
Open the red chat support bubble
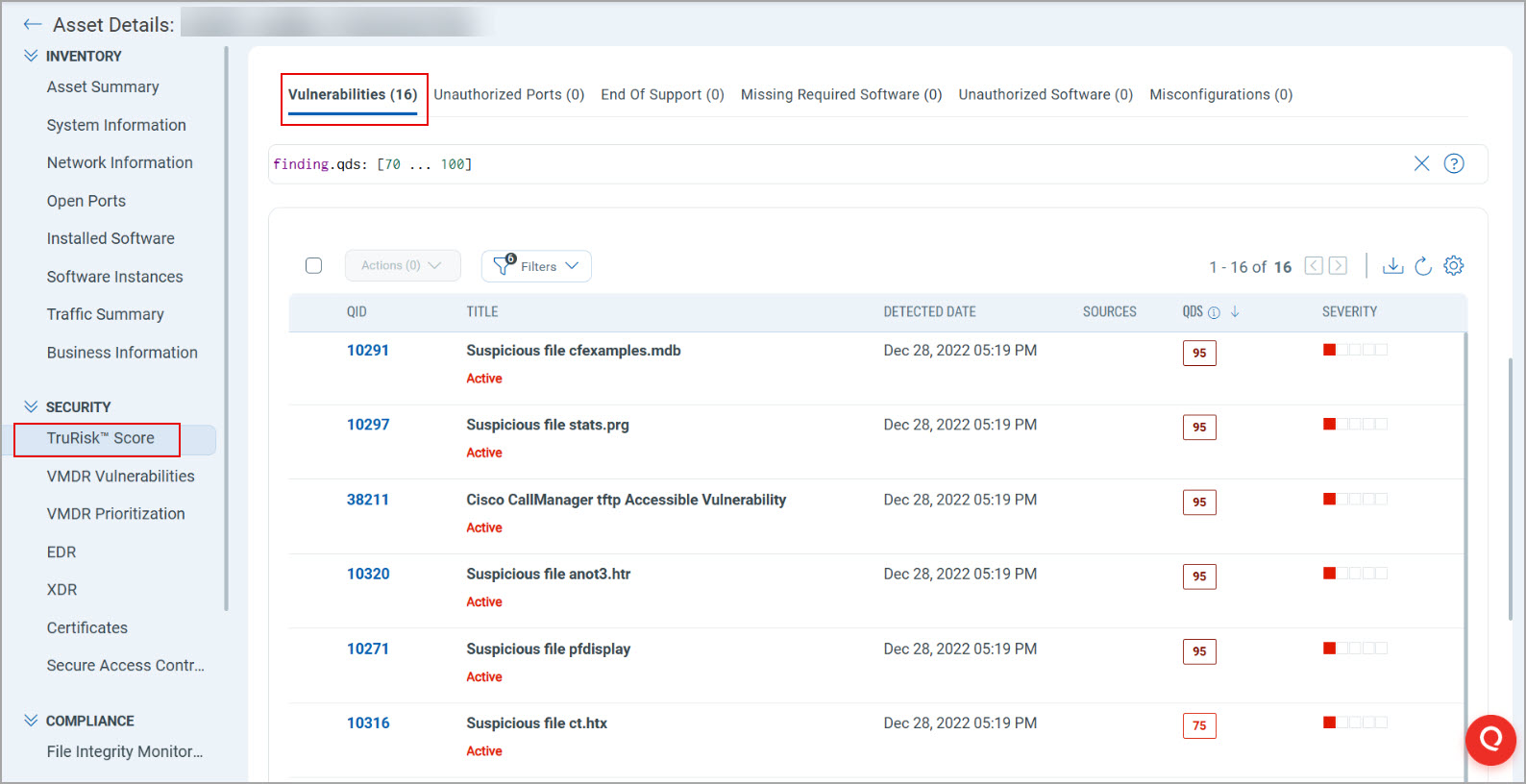tap(1489, 739)
